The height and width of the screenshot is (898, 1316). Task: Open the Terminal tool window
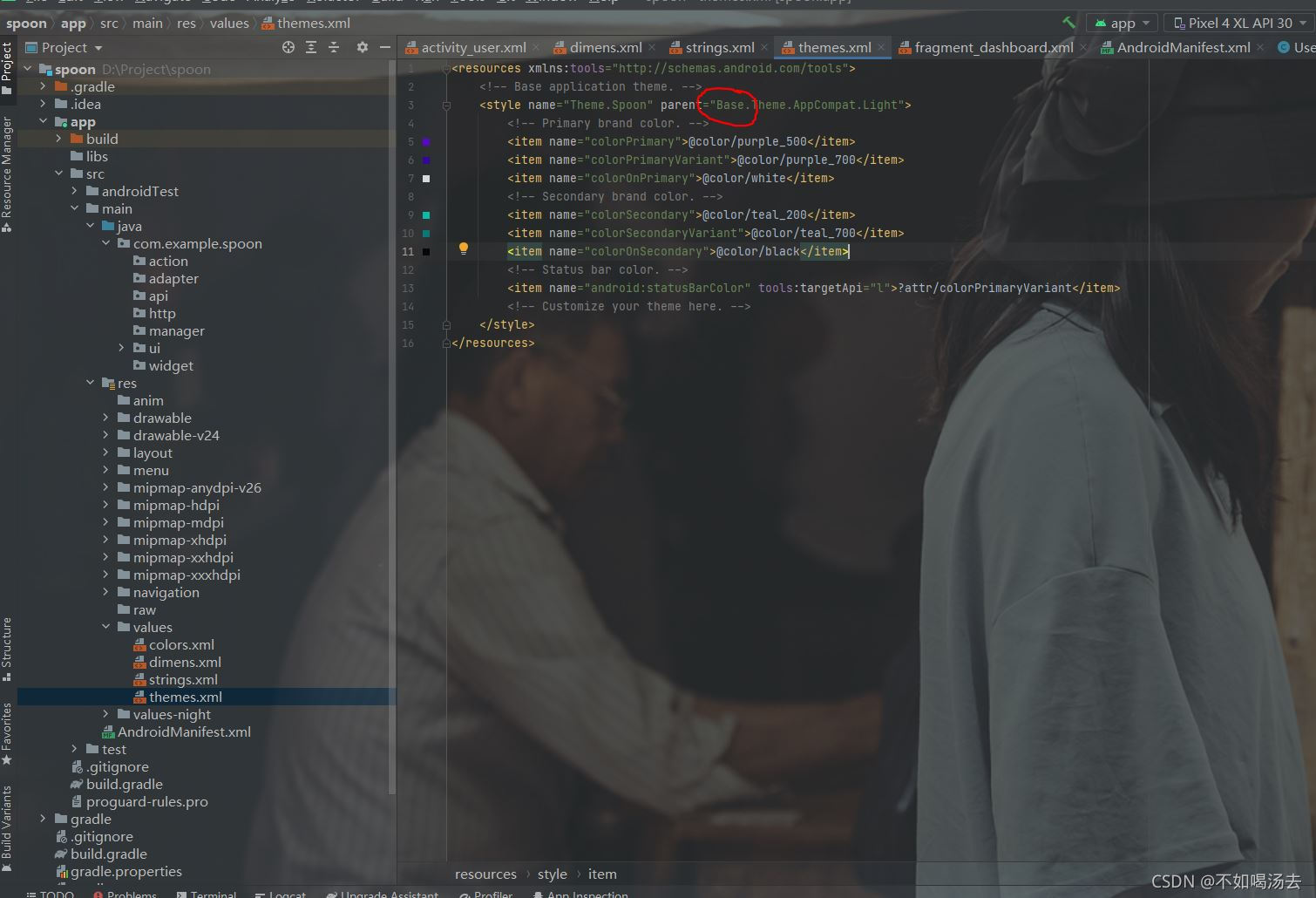click(x=207, y=894)
